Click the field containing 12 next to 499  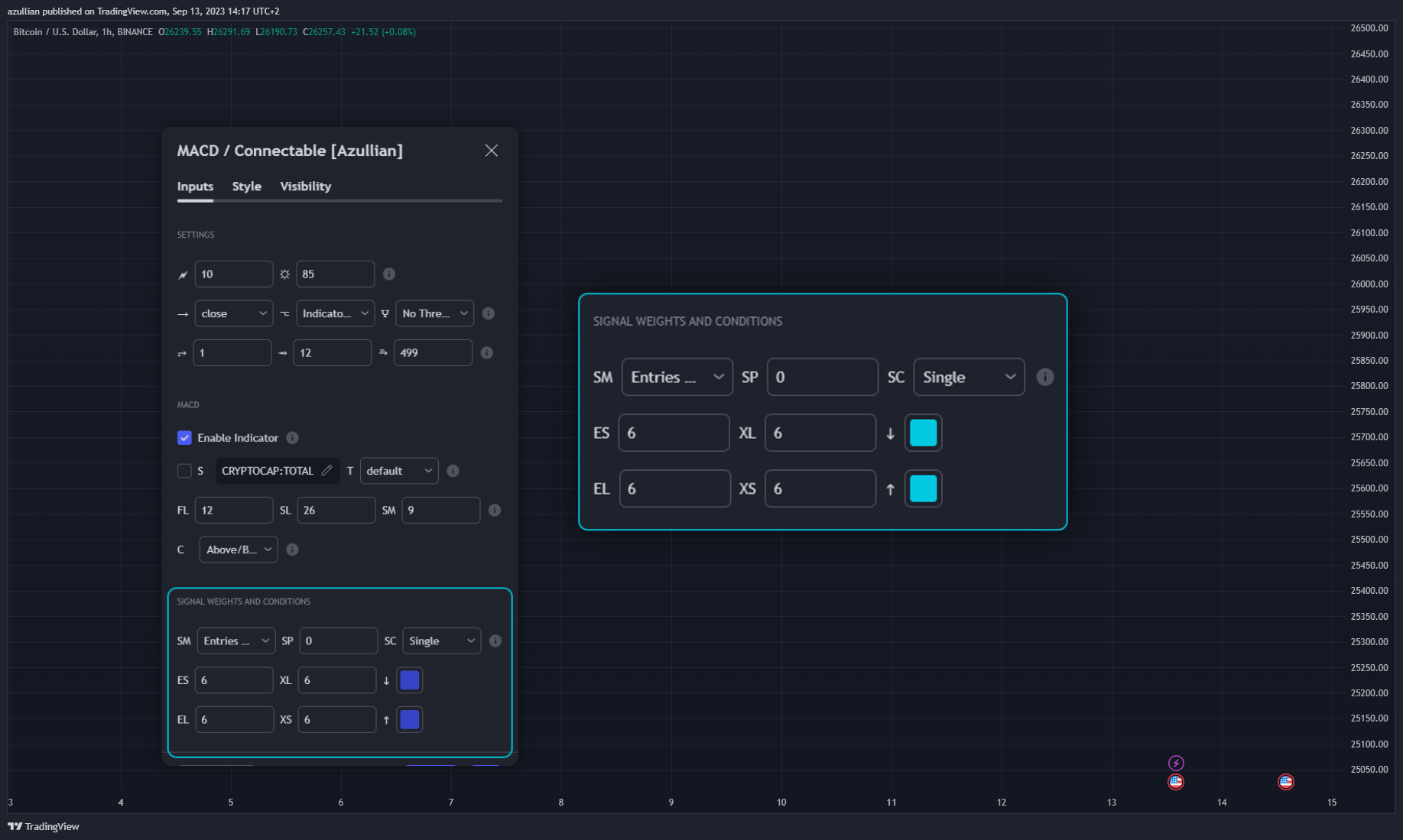(x=333, y=352)
